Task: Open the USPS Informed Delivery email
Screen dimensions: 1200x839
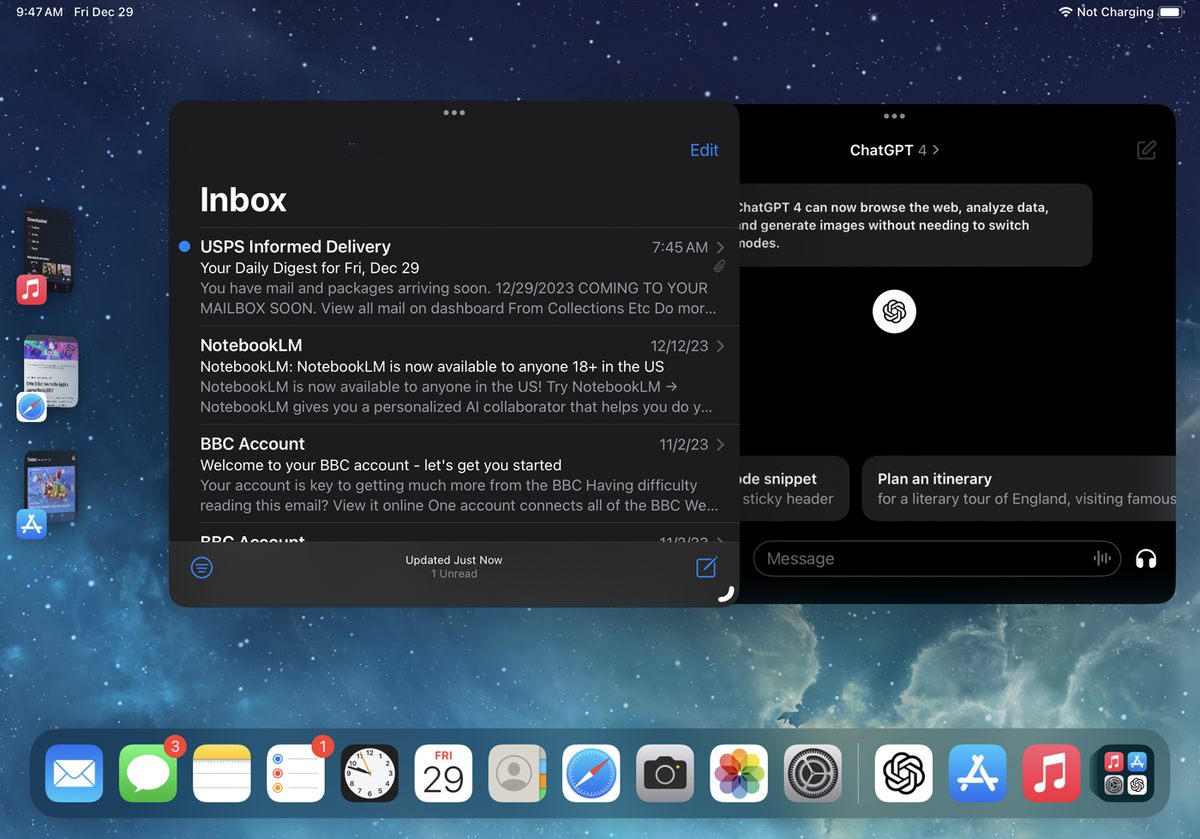Action: pyautogui.click(x=454, y=277)
